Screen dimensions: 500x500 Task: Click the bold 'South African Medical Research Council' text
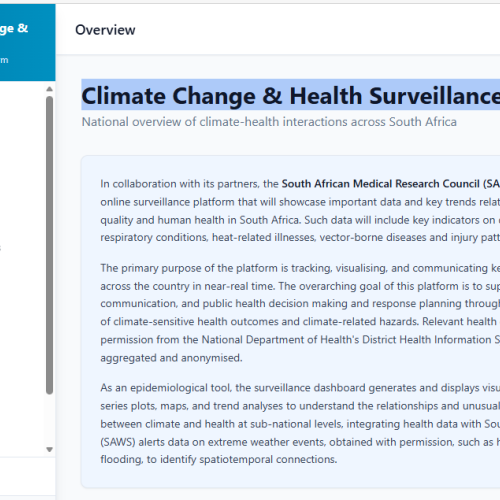(380, 184)
